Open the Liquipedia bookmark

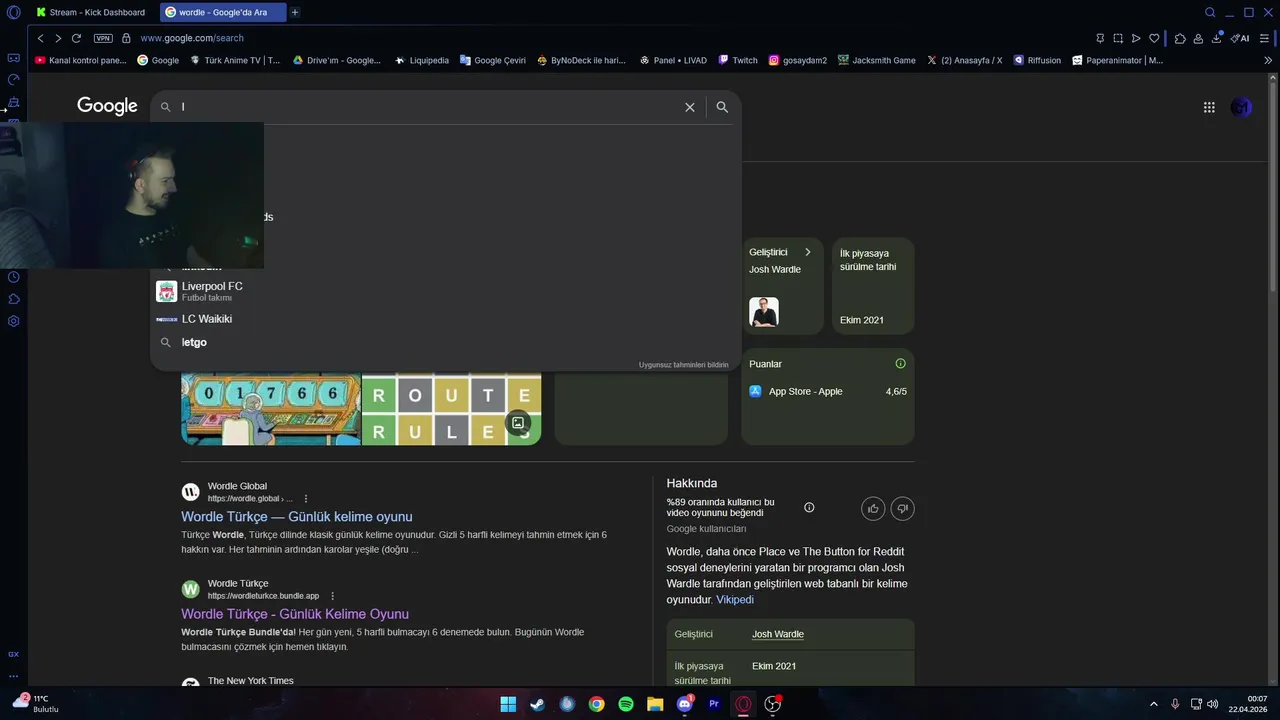421,60
